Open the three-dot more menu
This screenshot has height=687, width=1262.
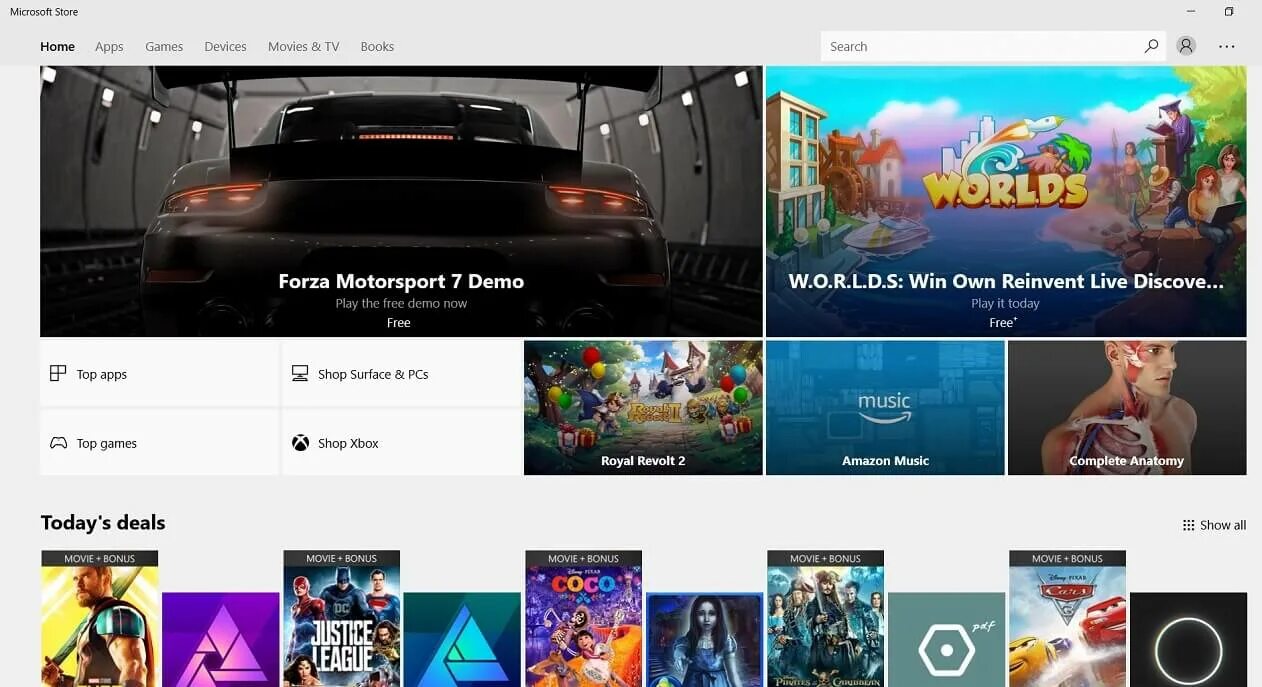(x=1227, y=46)
